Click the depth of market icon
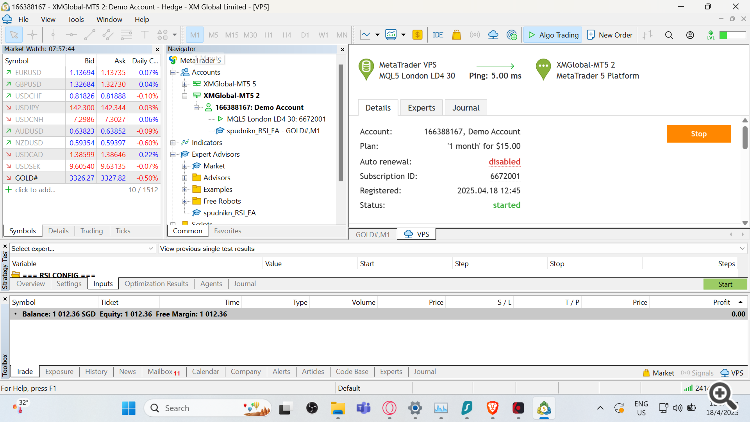750x422 pixels. click(648, 35)
